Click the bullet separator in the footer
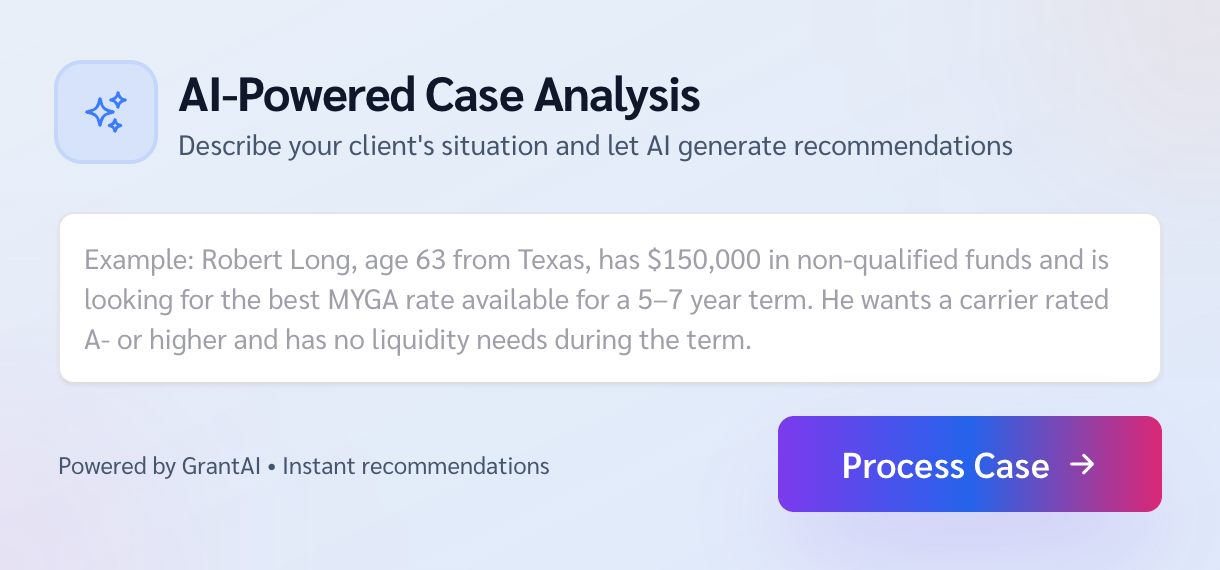1220x570 pixels. [272, 467]
